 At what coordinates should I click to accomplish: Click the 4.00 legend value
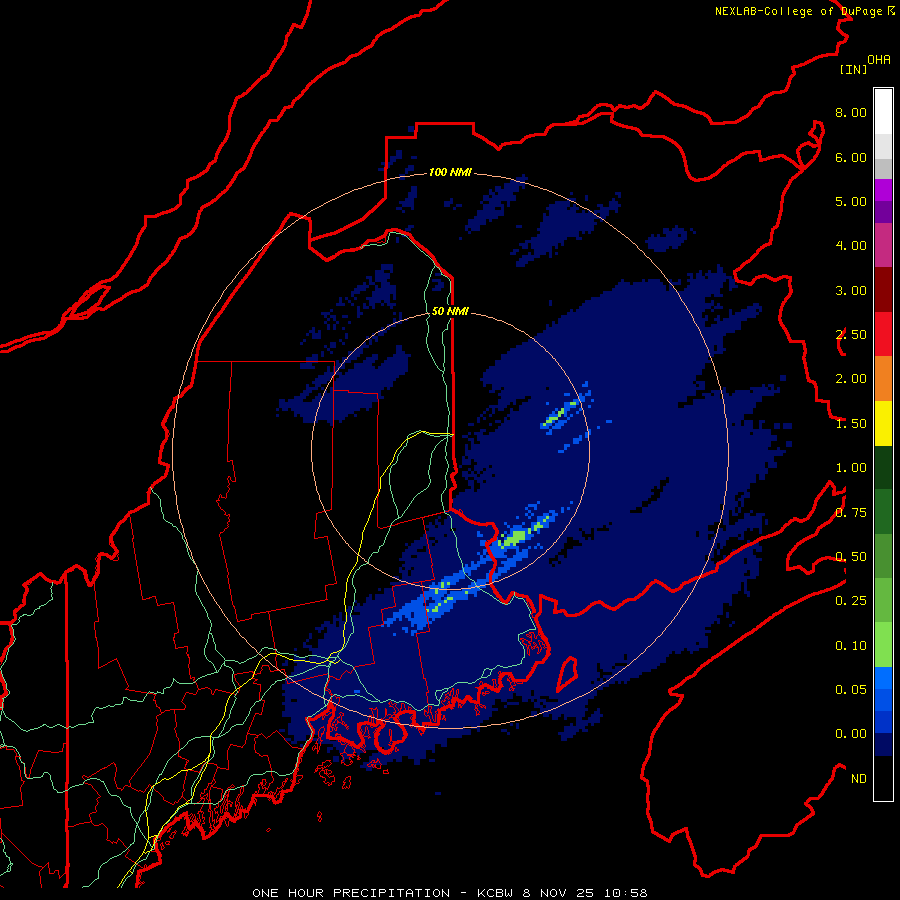(x=851, y=246)
